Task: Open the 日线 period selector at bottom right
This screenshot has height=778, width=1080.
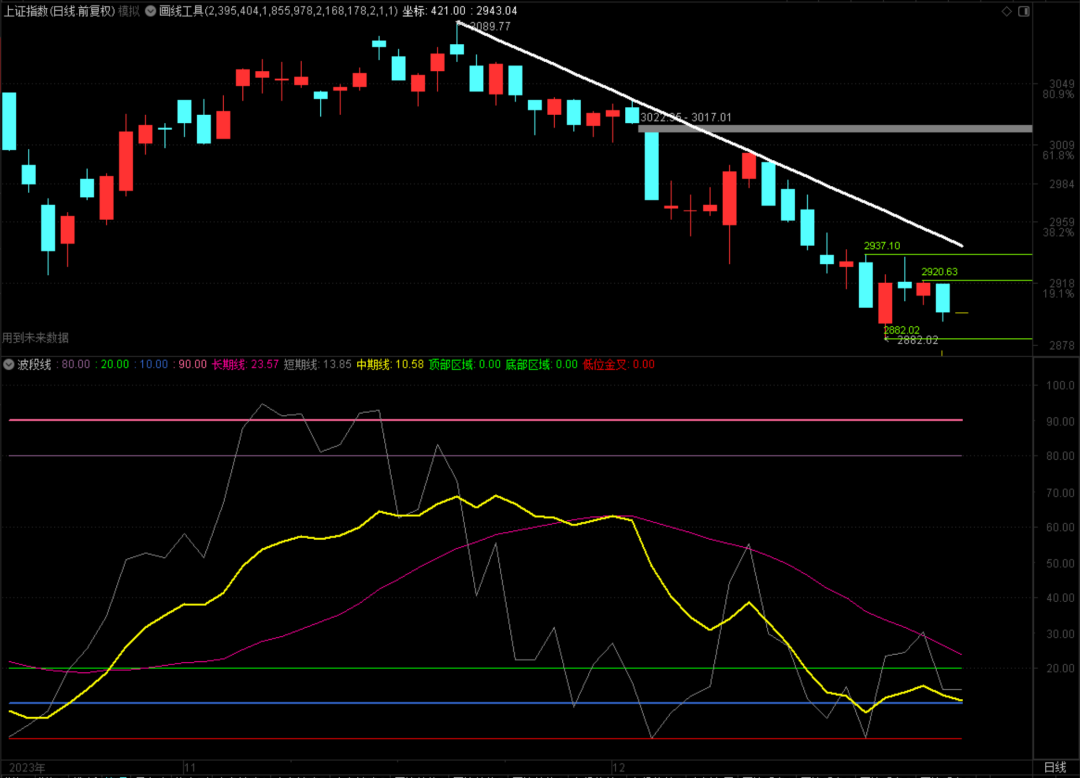Action: click(x=1054, y=767)
